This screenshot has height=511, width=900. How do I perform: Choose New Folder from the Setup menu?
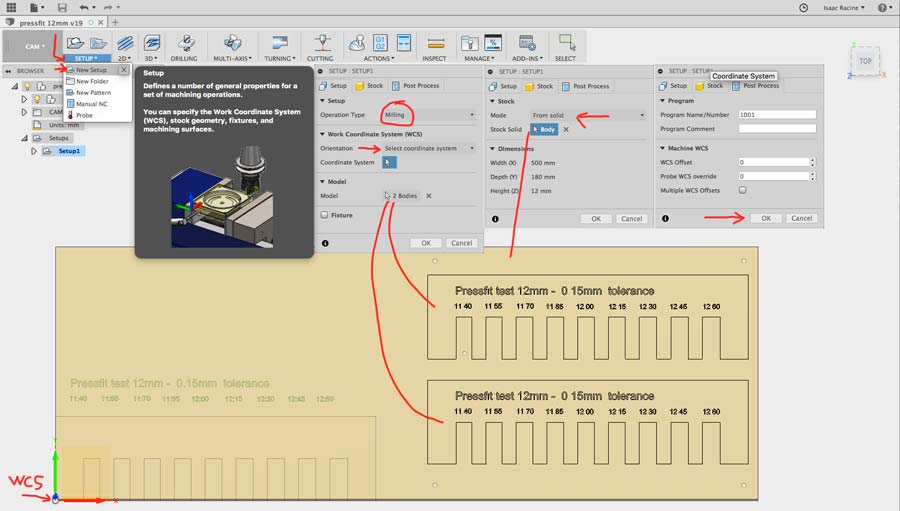point(92,81)
